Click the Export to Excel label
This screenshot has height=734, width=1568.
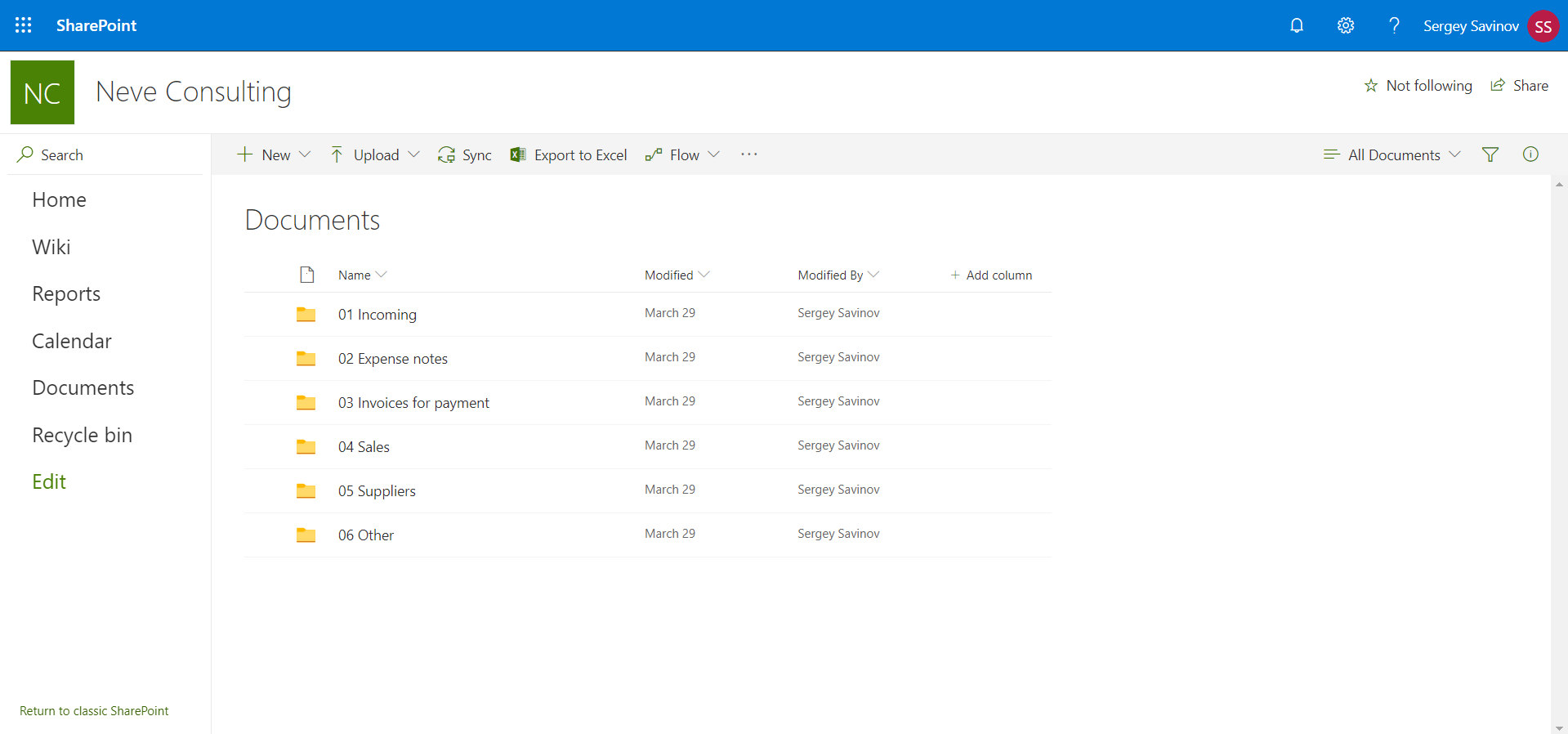580,155
